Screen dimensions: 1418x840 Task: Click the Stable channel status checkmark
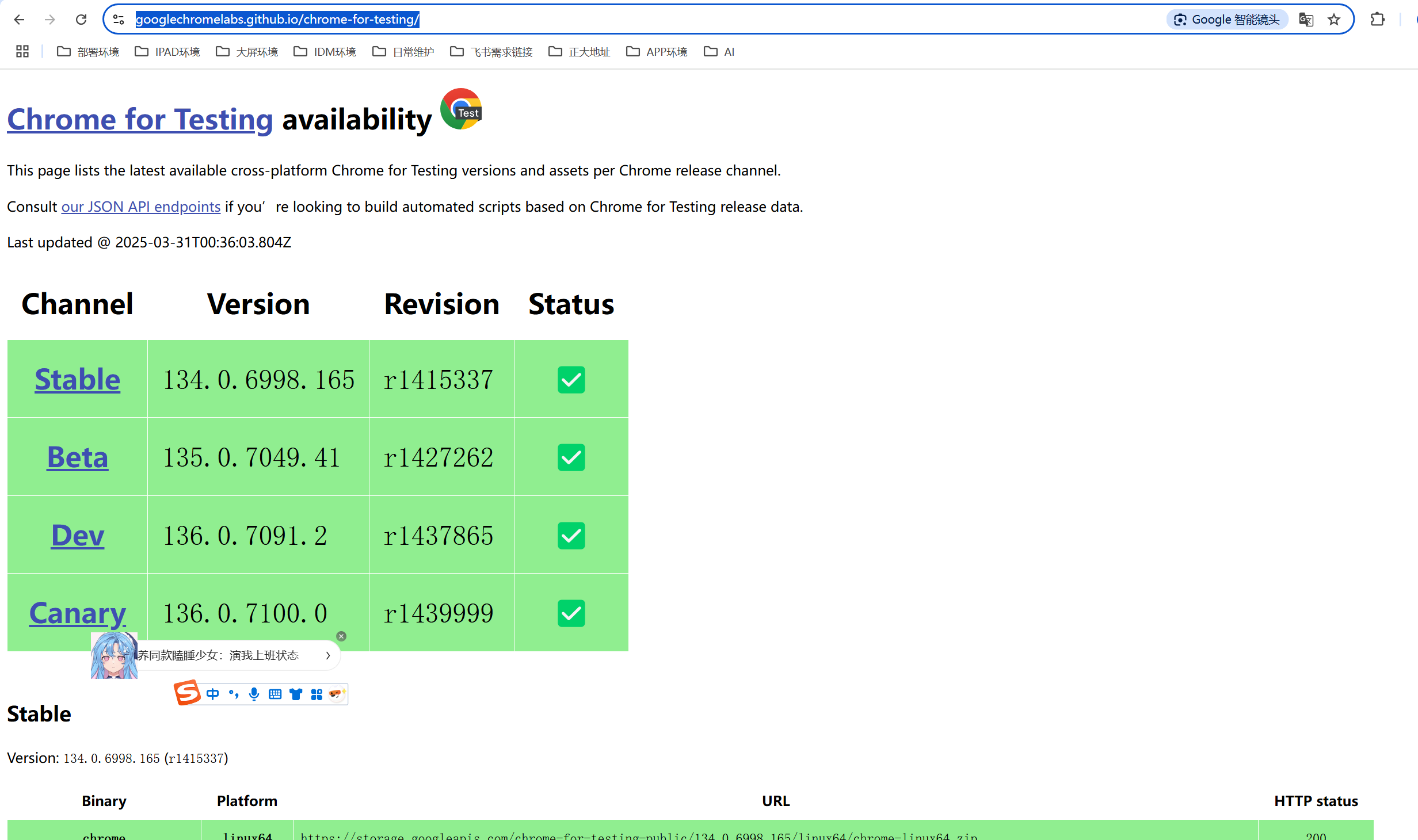click(x=571, y=380)
